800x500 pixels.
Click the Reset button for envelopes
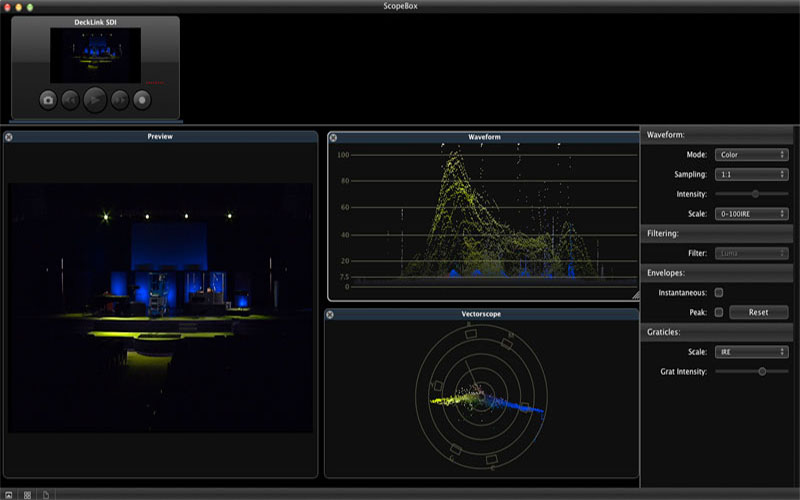click(x=759, y=312)
